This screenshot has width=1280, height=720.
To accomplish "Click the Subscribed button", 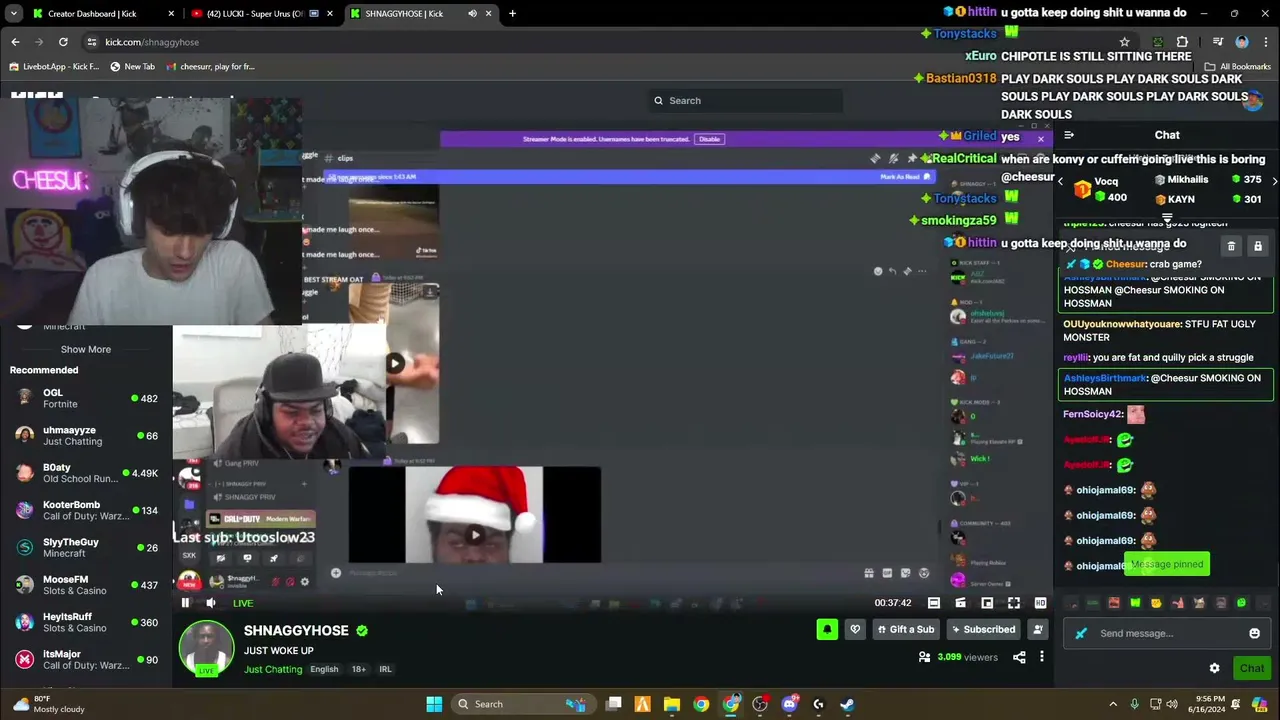I will click(x=983, y=629).
